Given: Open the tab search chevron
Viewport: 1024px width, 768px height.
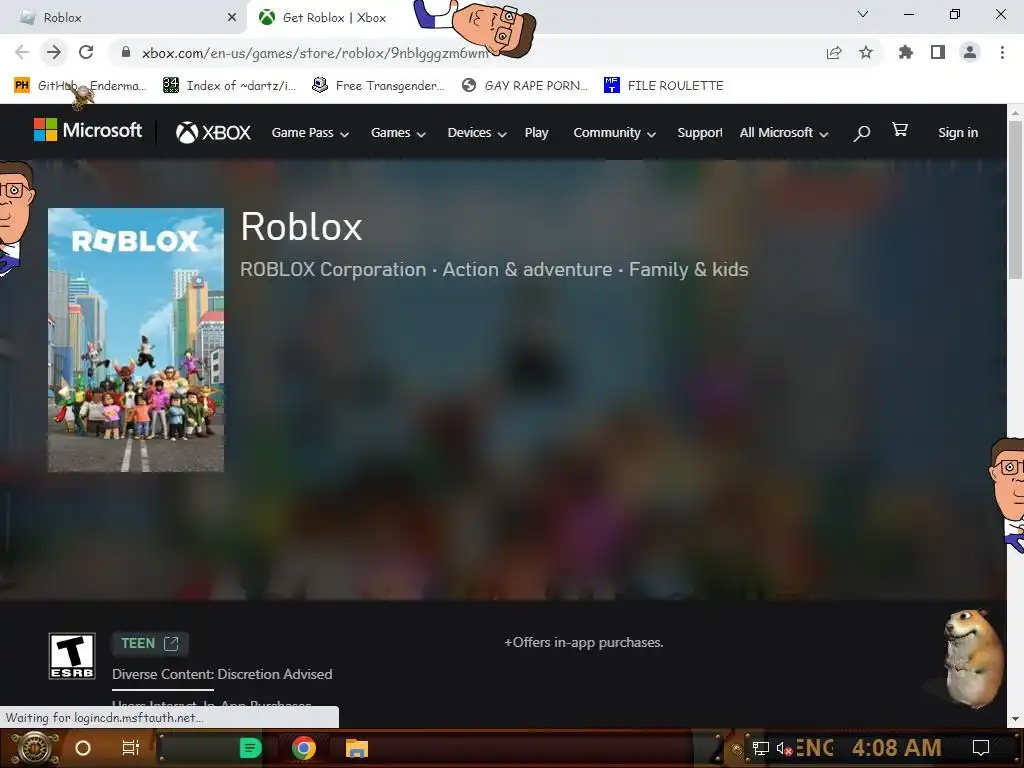Looking at the screenshot, I should (863, 14).
